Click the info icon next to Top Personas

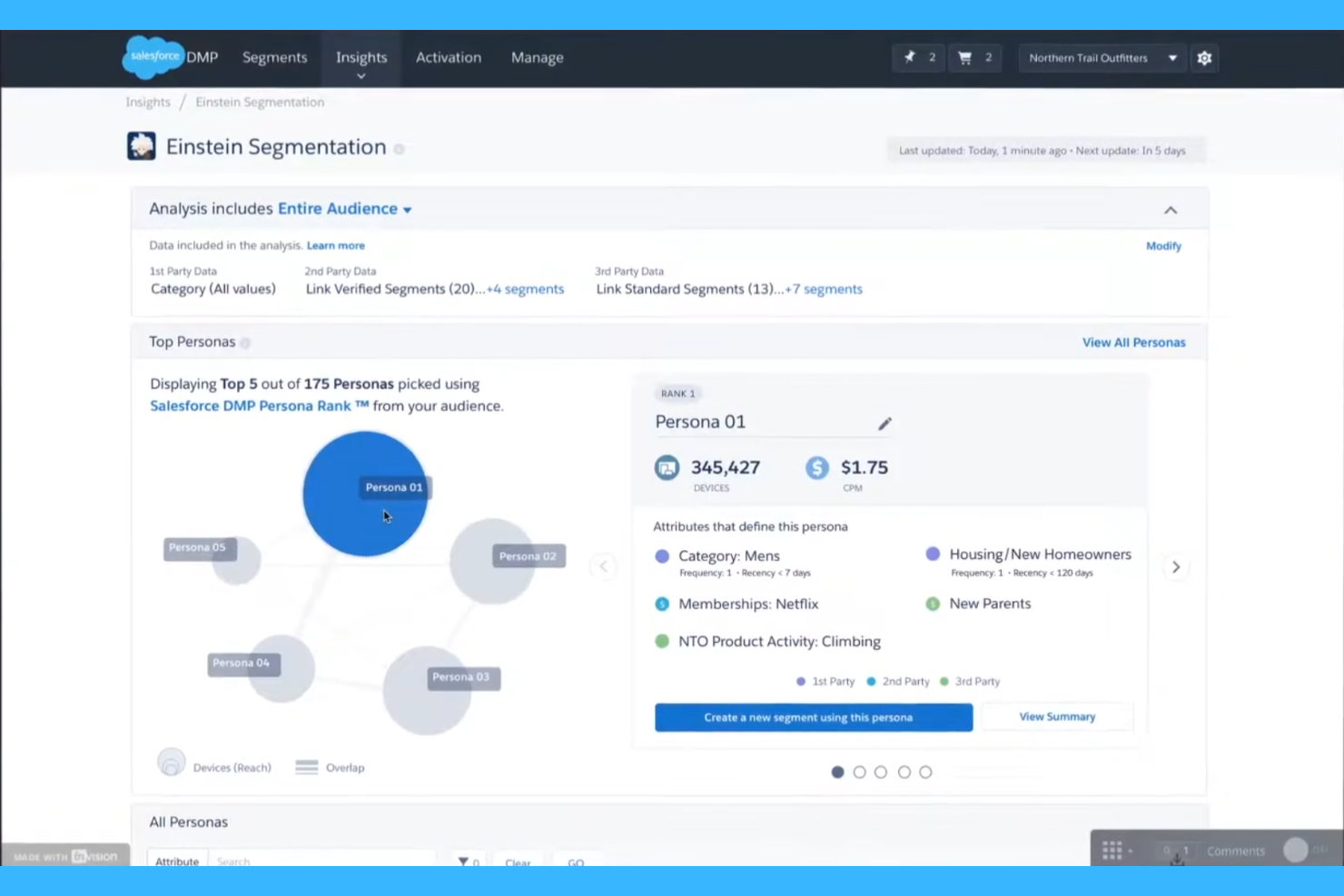coord(245,342)
